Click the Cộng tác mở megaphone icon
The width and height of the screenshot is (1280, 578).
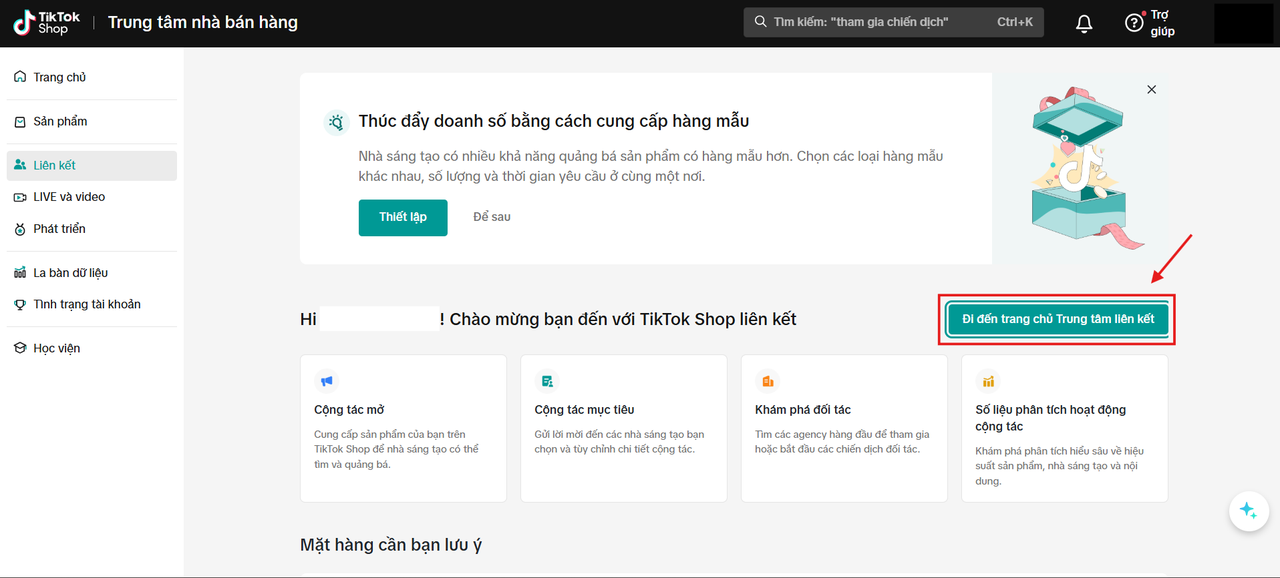point(326,381)
